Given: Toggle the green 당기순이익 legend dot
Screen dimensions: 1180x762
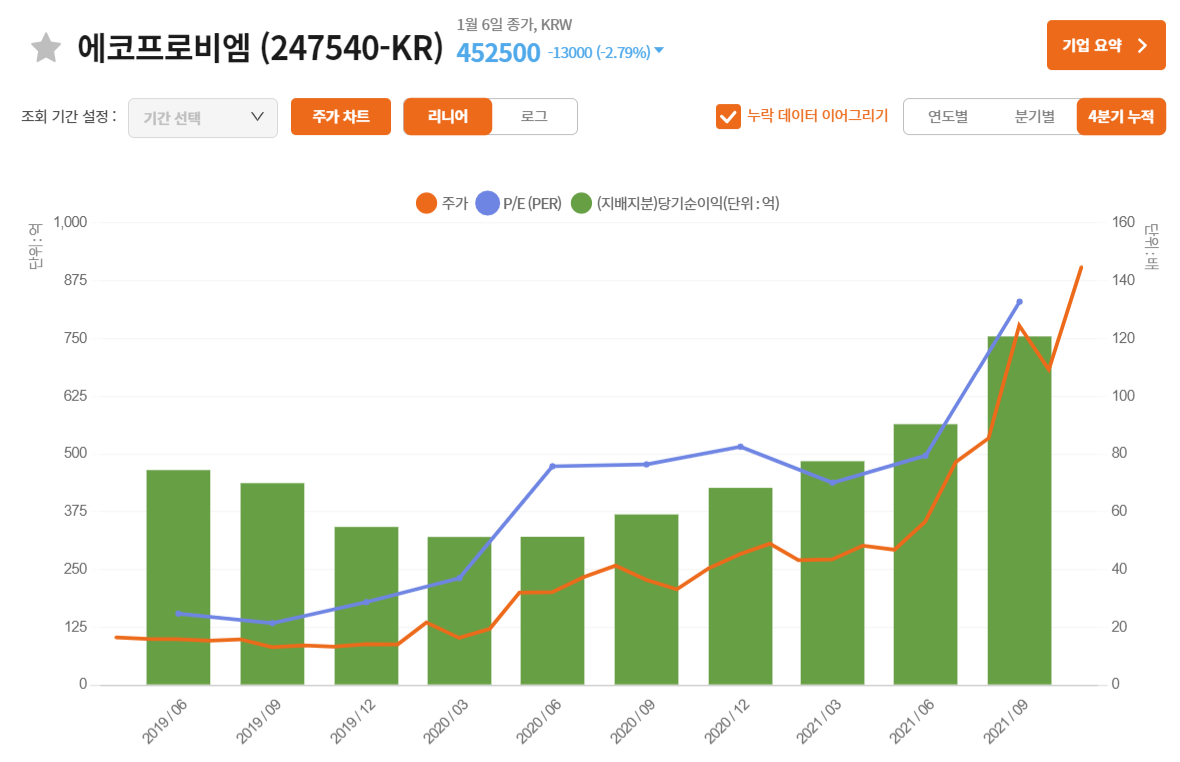Looking at the screenshot, I should point(581,203).
